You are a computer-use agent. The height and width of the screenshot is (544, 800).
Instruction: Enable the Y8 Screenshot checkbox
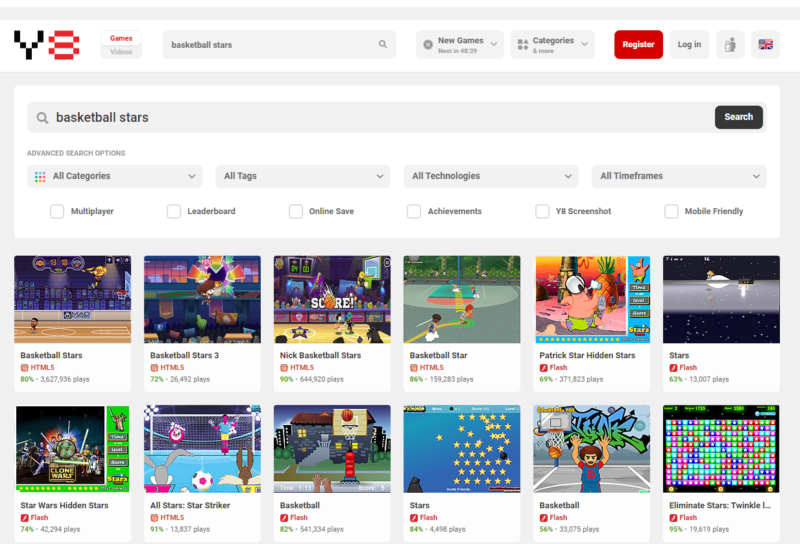(542, 211)
